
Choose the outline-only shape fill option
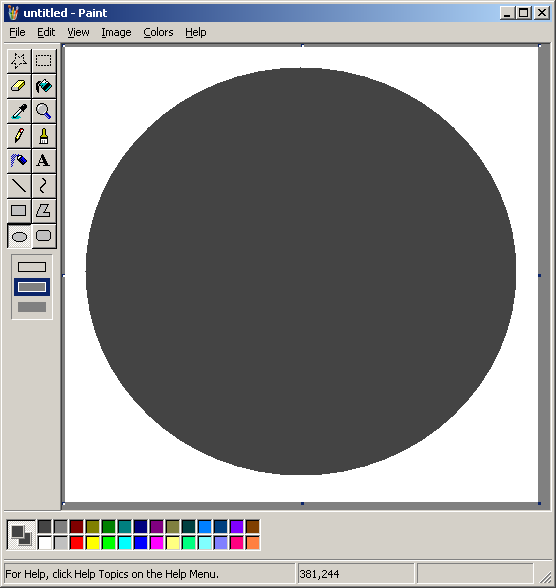click(32, 267)
